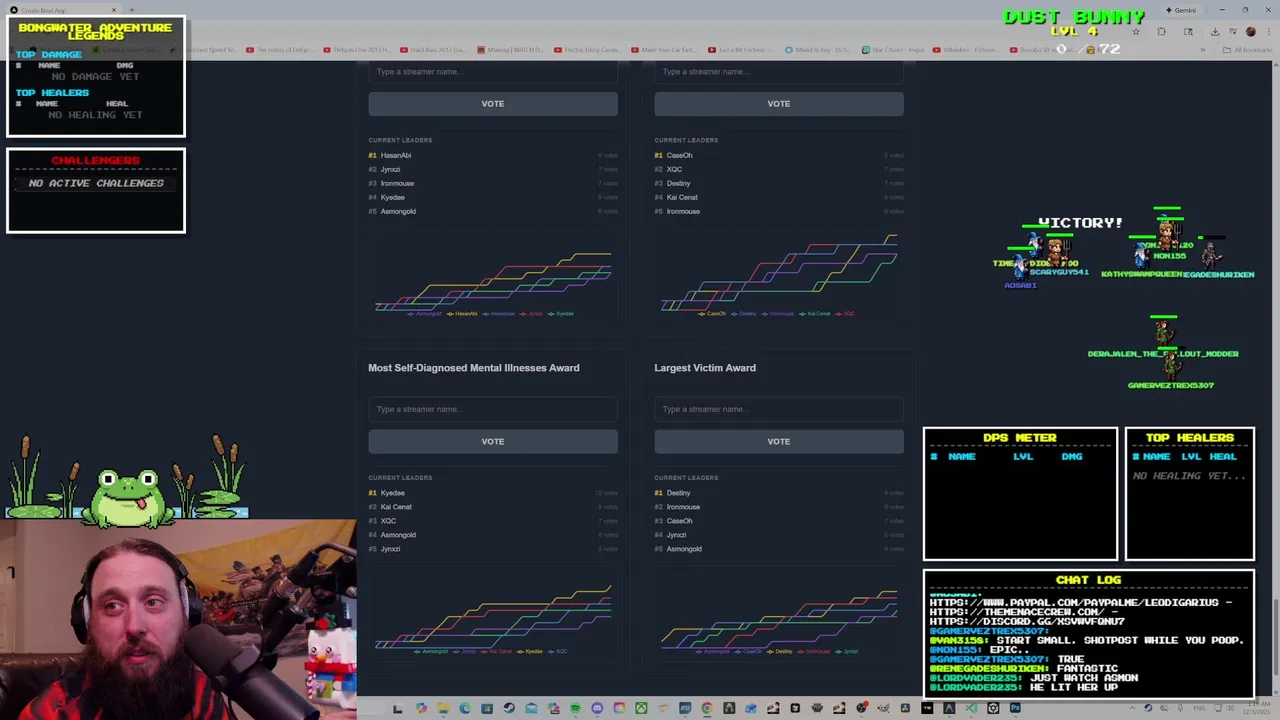Launch Spotify from the taskbar
Viewport: 1280px width, 720px height.
[575, 709]
